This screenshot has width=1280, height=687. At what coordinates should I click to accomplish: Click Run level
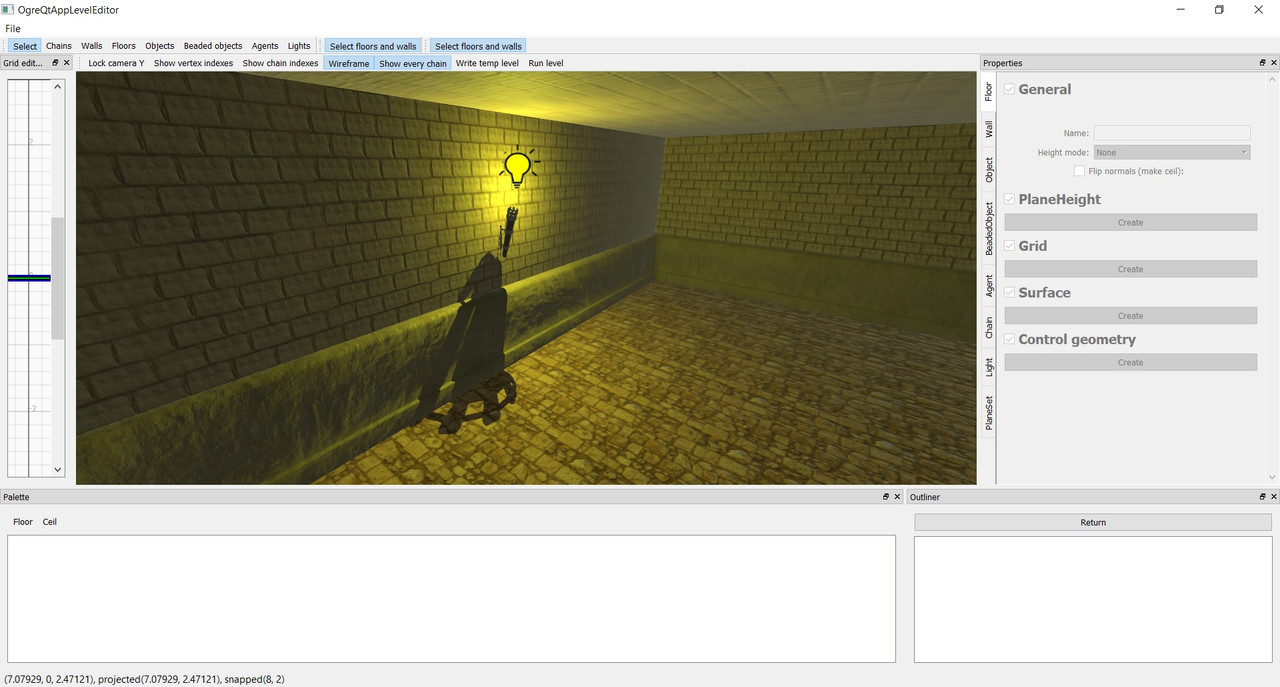546,63
